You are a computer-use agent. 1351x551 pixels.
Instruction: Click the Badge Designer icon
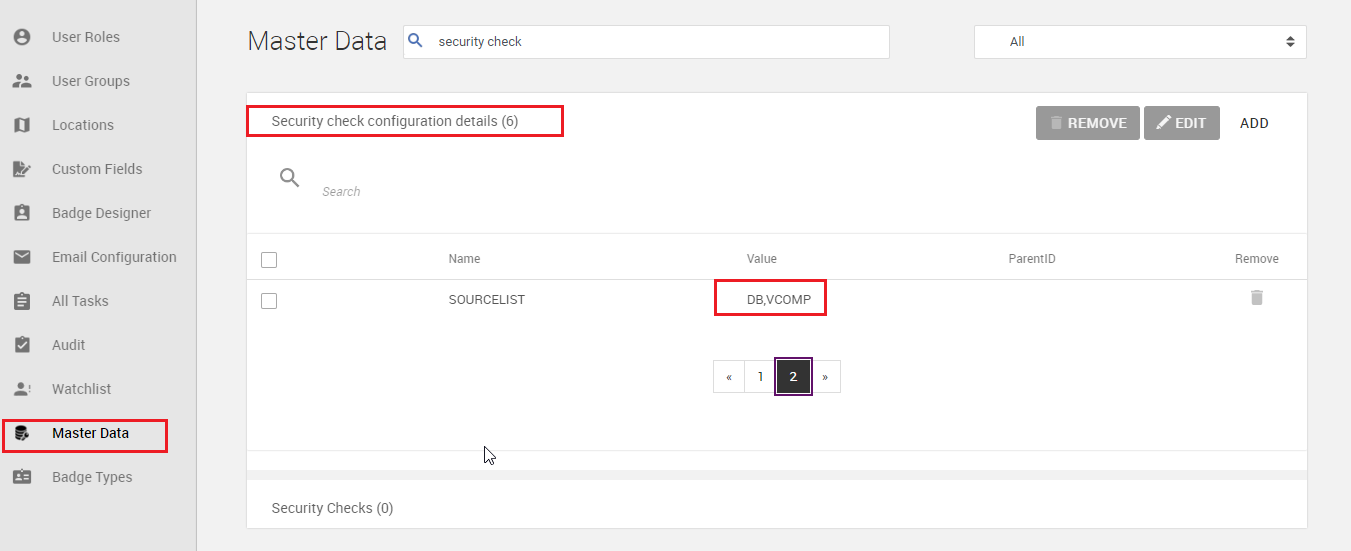coord(22,213)
